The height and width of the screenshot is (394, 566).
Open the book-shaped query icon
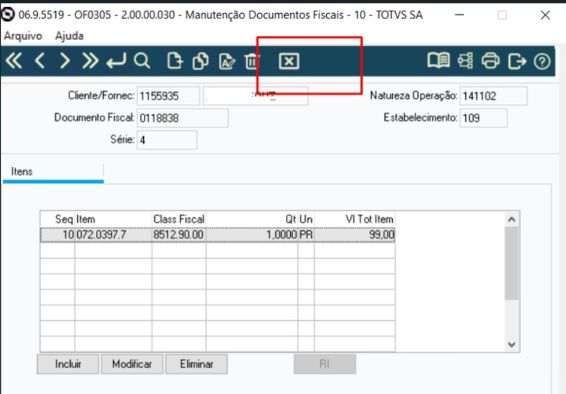pyautogui.click(x=438, y=61)
